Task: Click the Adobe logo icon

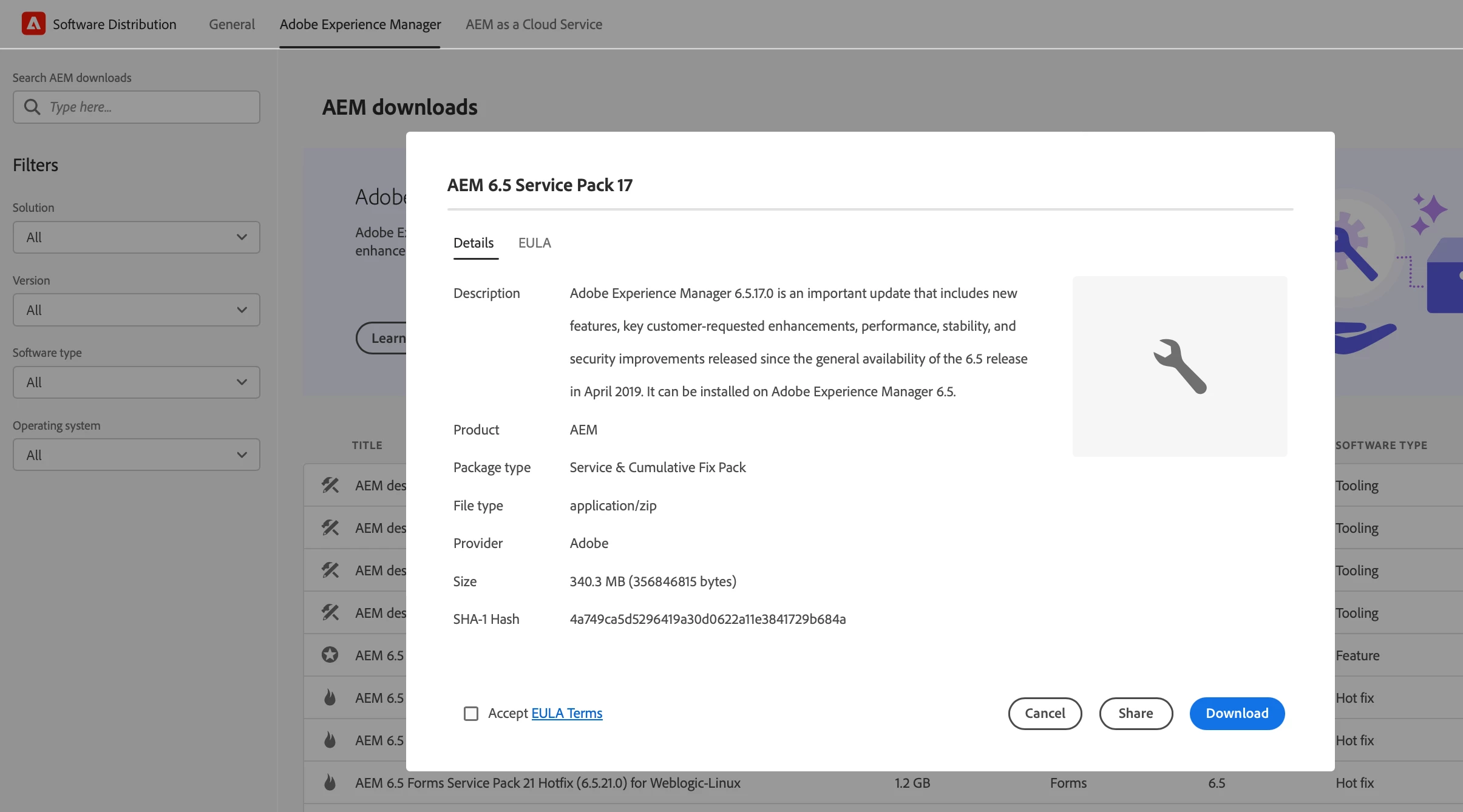Action: [33, 24]
